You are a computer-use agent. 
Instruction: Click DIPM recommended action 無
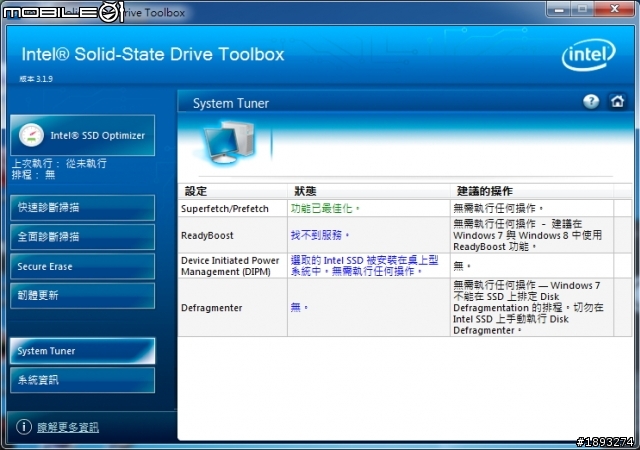[462, 266]
